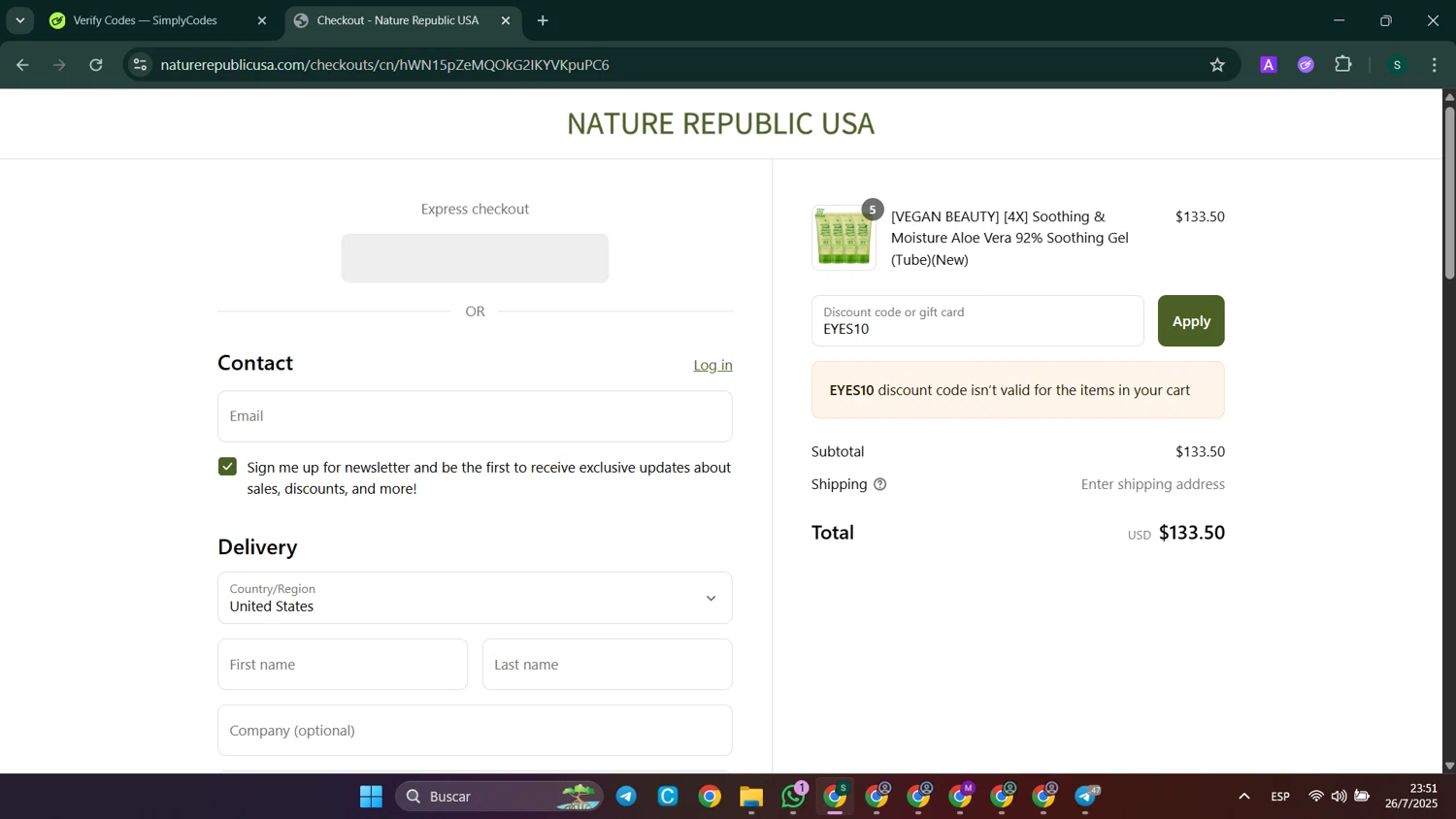Click the EYES10 invalid code message
1456x819 pixels.
click(1018, 390)
